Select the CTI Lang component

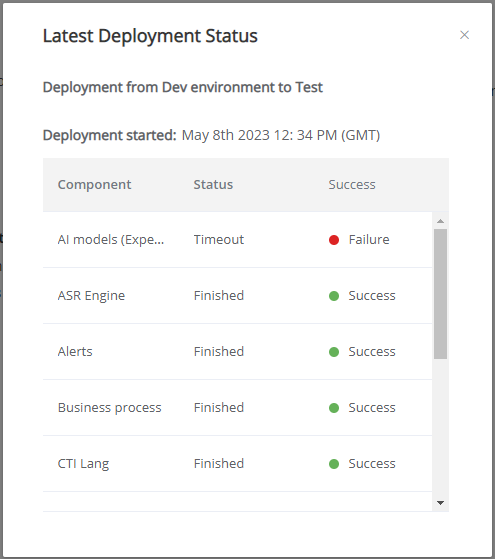click(83, 464)
